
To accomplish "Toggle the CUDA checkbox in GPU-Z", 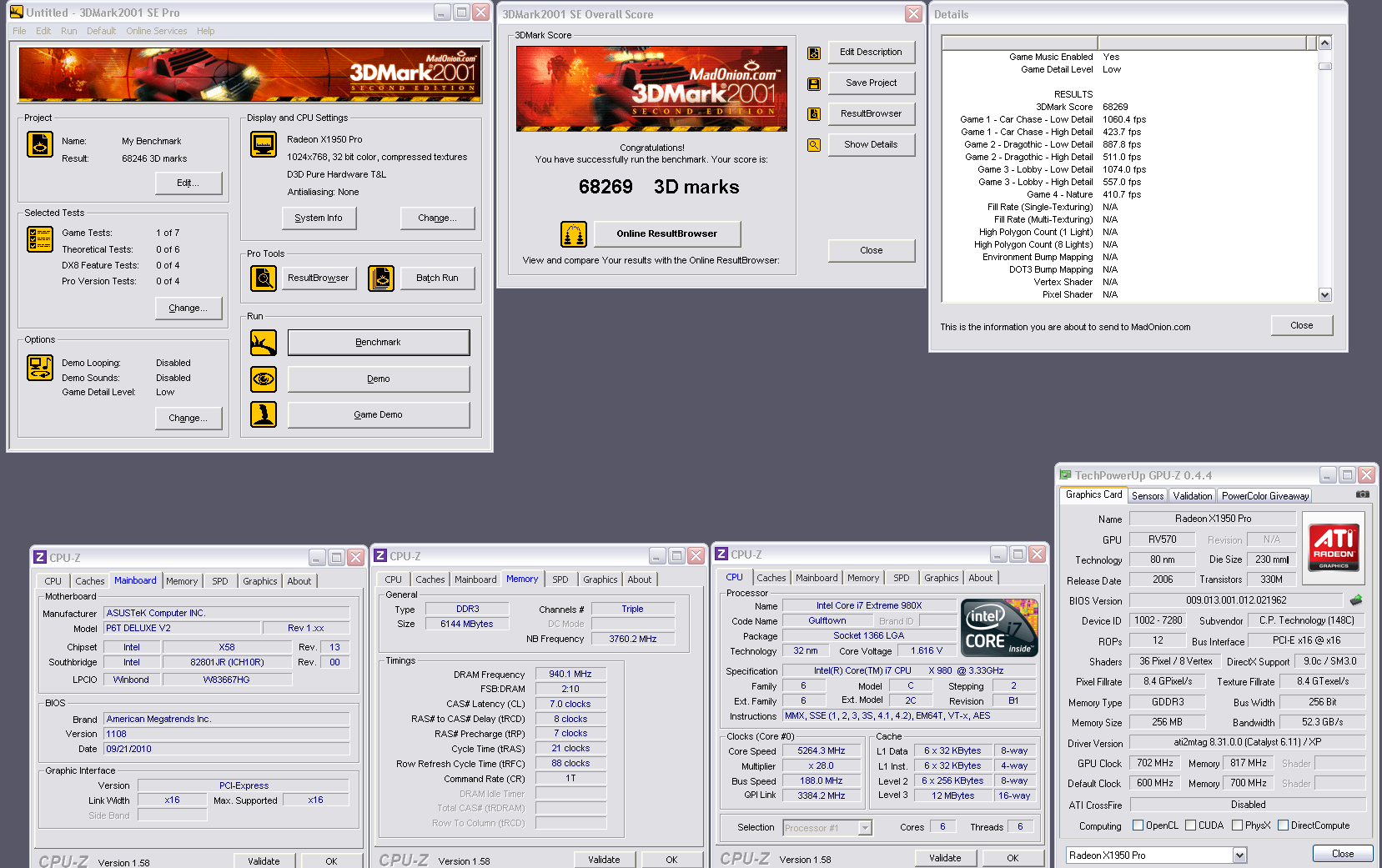I will 1190,825.
